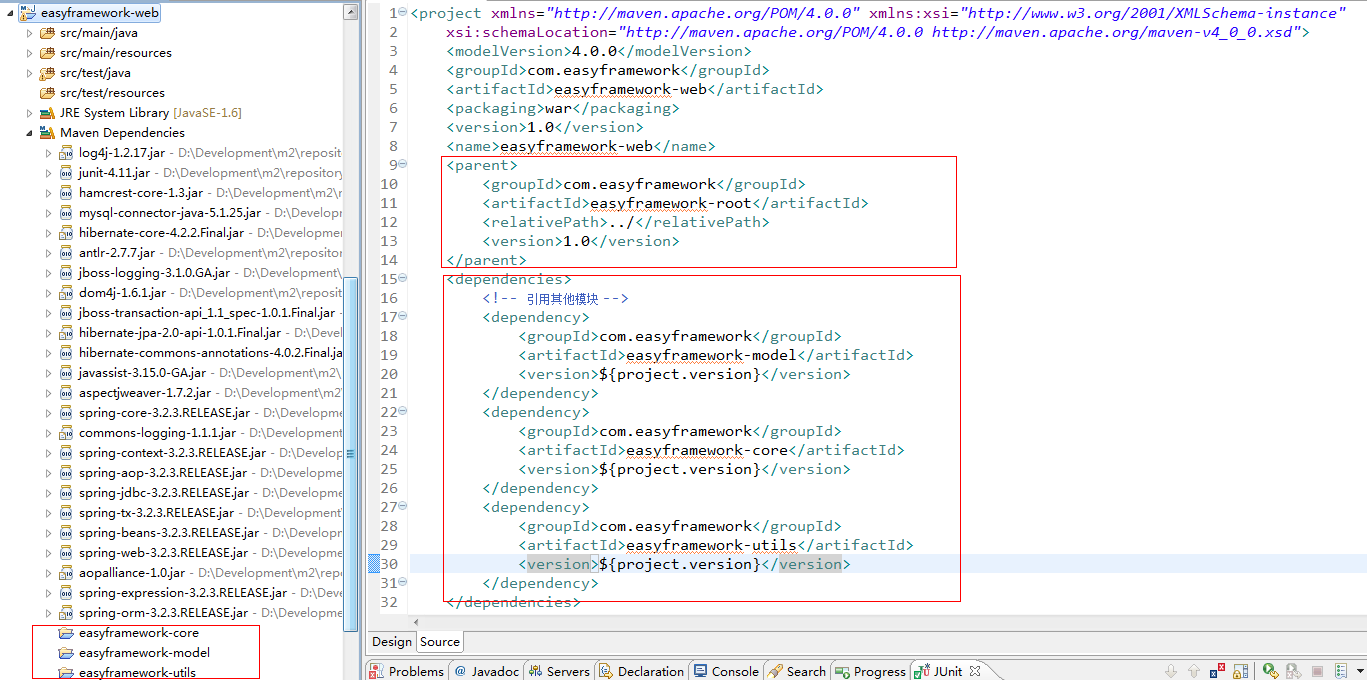Fold the dependency element at line 27
1367x680 pixels.
point(403,507)
